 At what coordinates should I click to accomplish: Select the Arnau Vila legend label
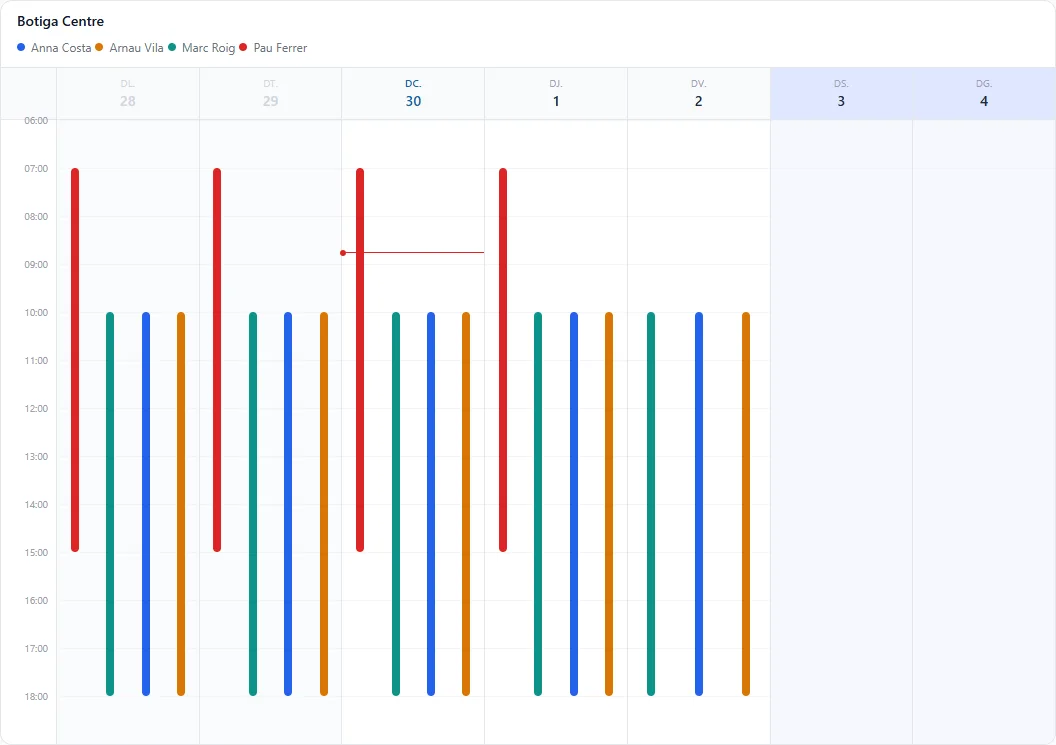click(136, 48)
